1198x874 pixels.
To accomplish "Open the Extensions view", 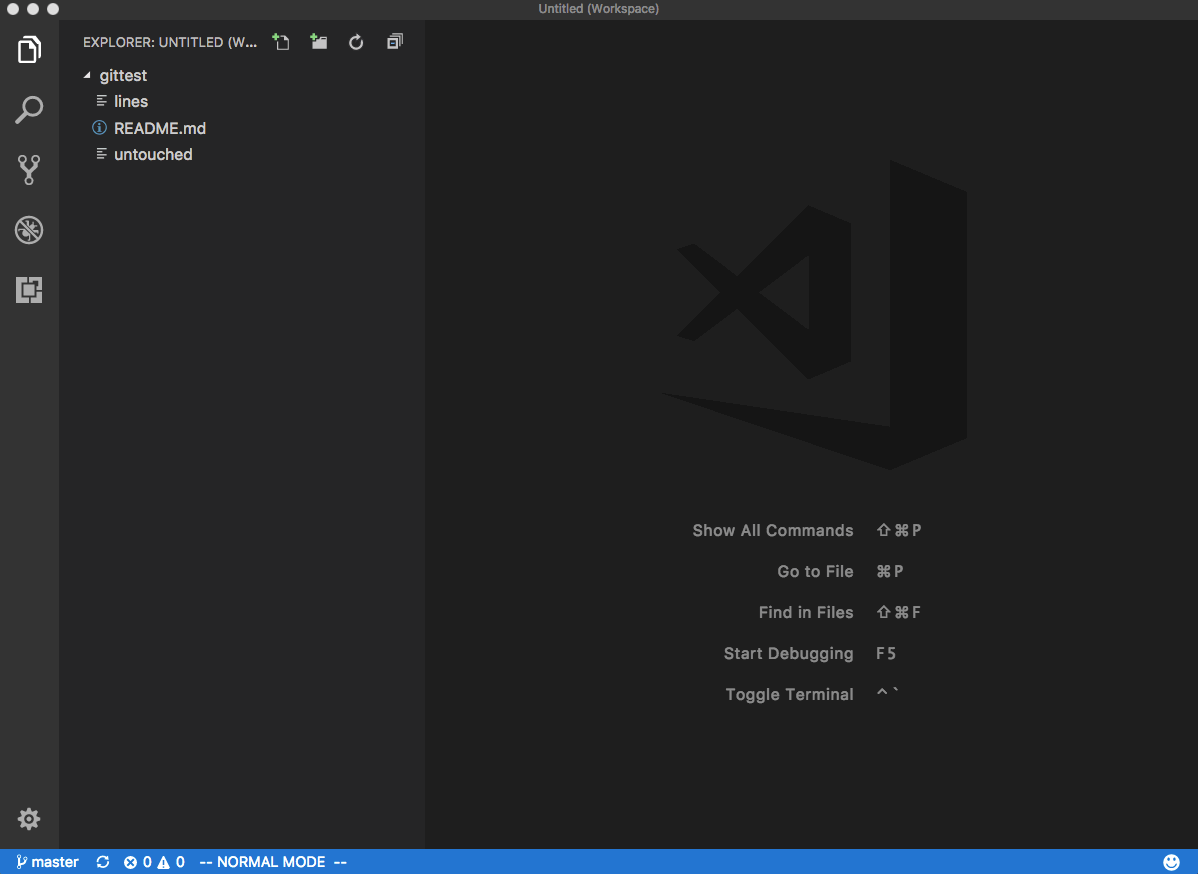I will point(29,290).
